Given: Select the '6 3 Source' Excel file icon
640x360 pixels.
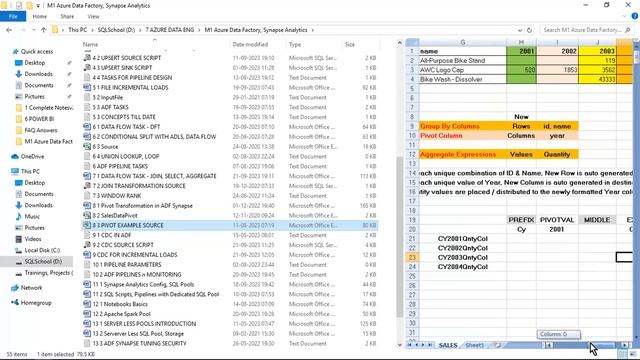Looking at the screenshot, I should [87, 146].
